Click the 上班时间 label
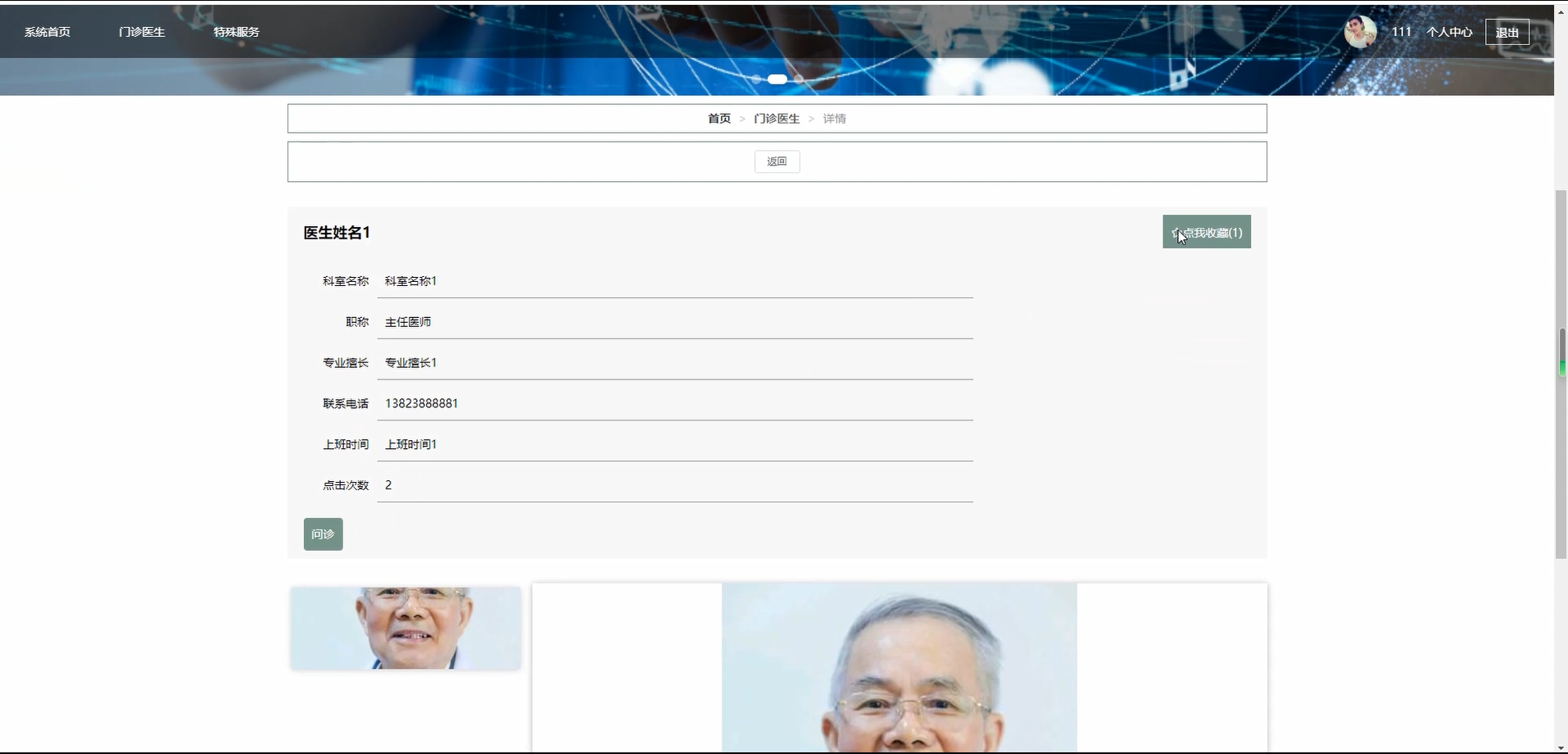 coord(346,444)
